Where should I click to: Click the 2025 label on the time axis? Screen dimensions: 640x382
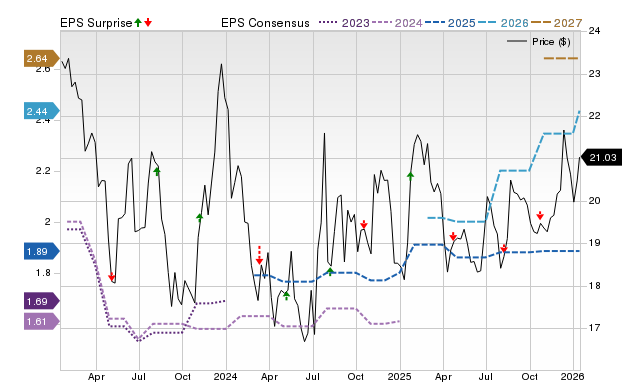pos(400,376)
